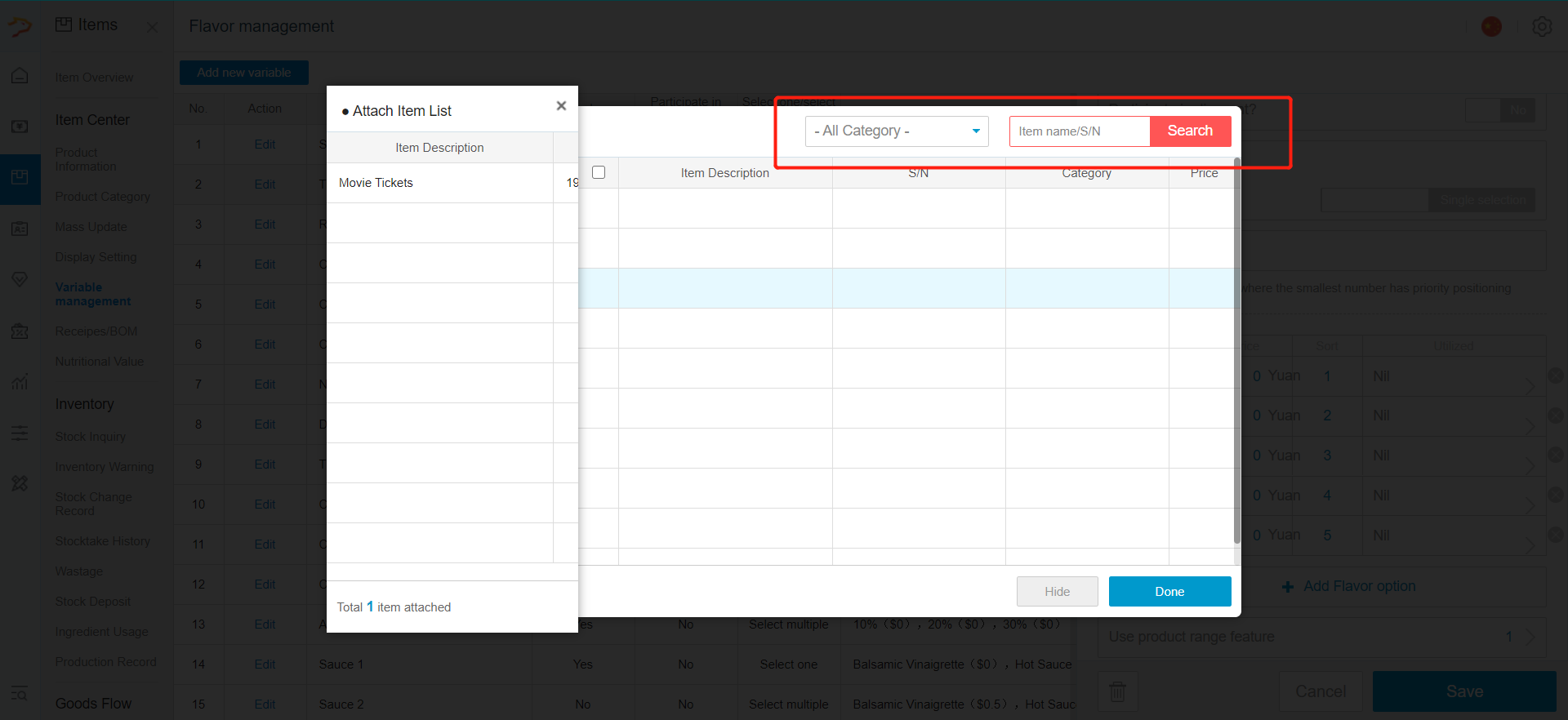The image size is (1568, 720).
Task: Open the All Category dropdown
Action: 897,131
